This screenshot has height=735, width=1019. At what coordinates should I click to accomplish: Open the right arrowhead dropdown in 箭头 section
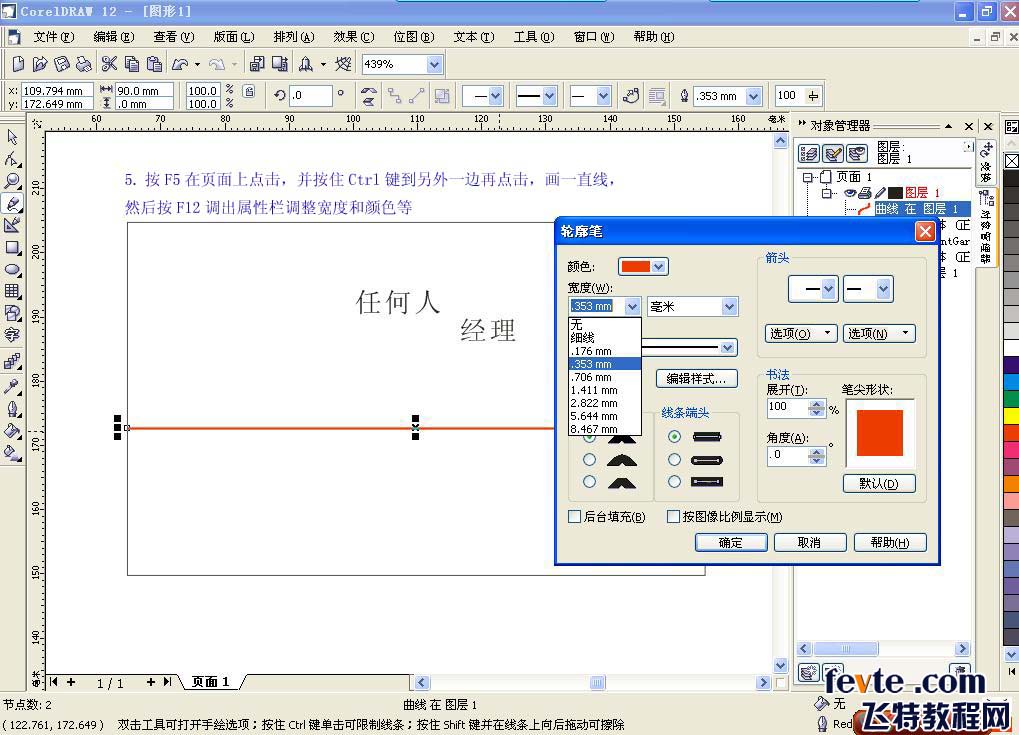pos(883,289)
